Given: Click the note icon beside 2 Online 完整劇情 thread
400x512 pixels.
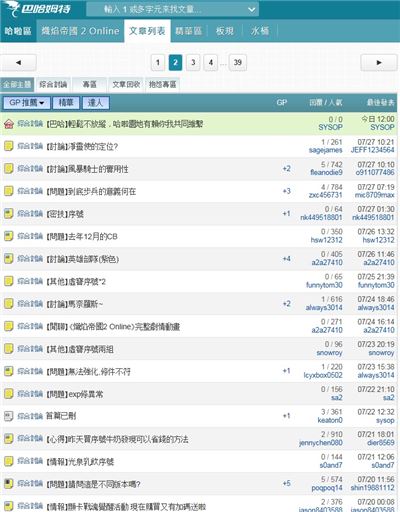Looking at the screenshot, I should pyautogui.click(x=9, y=326).
